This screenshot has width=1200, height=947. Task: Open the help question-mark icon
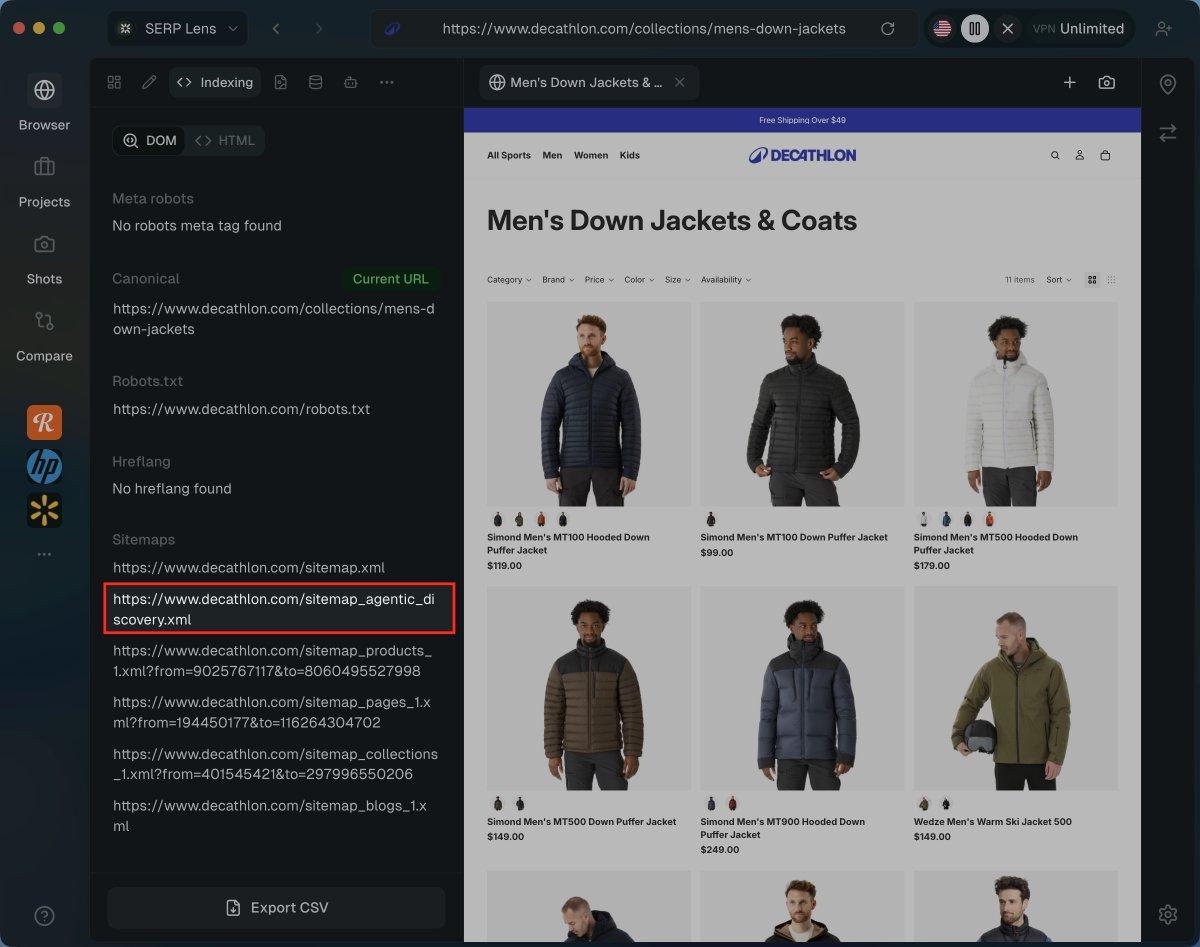pos(44,916)
